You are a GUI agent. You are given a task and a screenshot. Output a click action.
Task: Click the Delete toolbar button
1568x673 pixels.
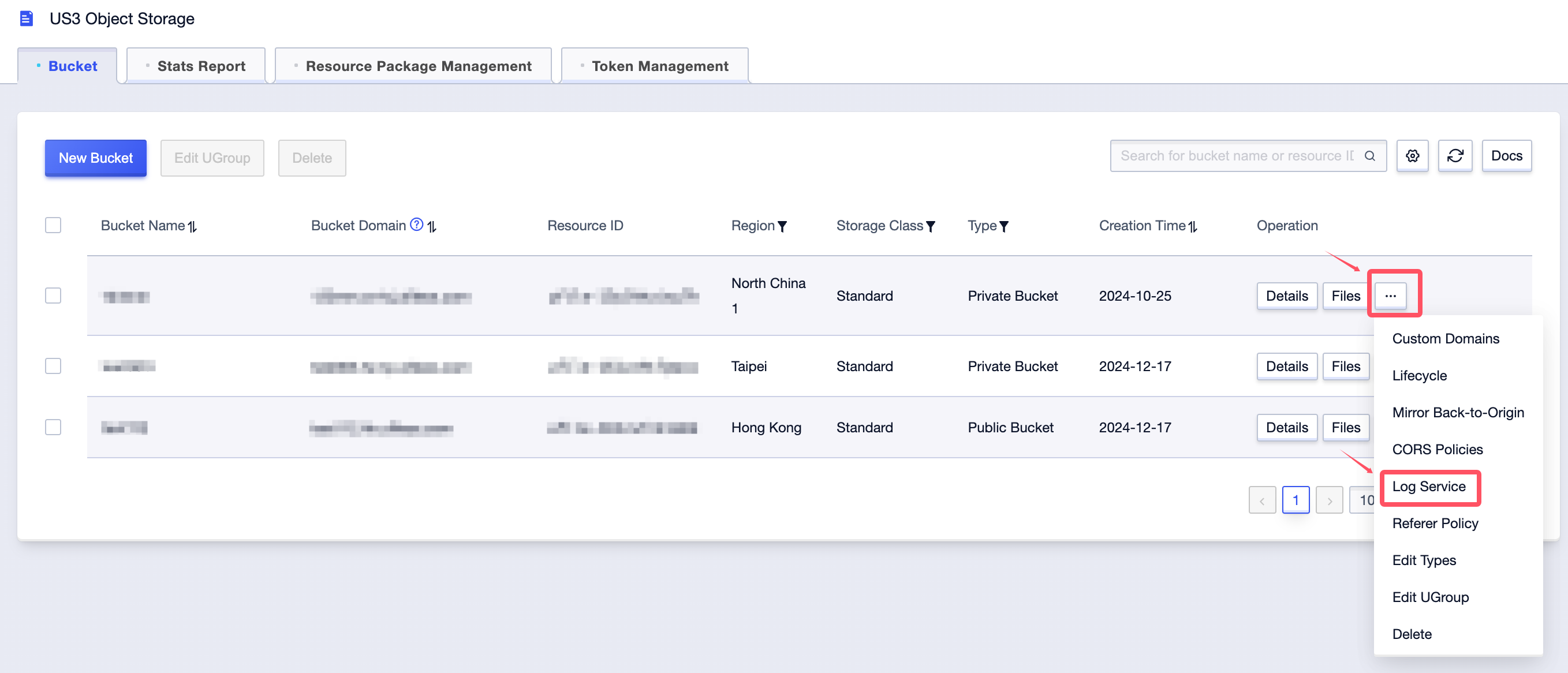pos(312,158)
